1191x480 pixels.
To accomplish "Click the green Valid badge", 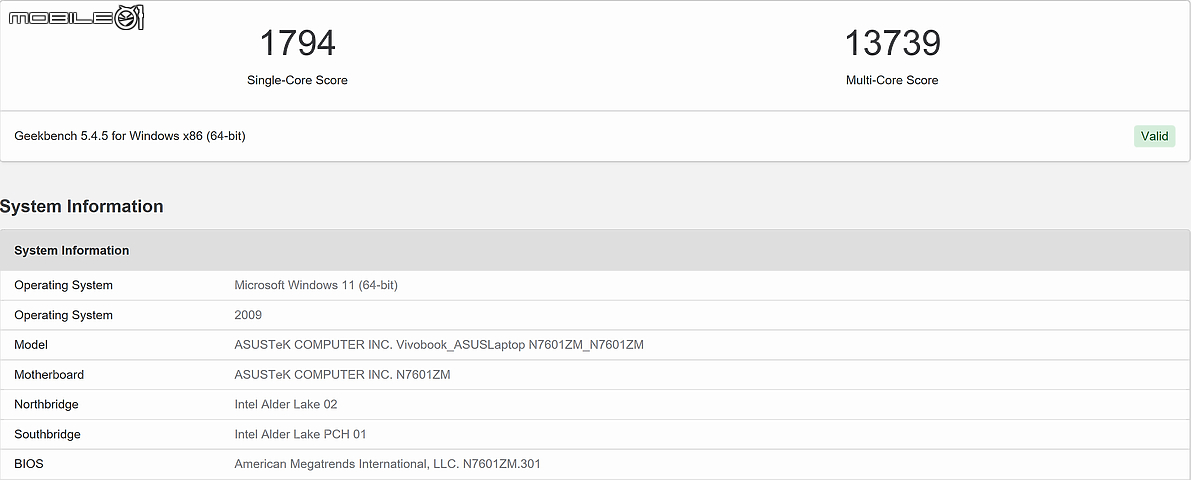I will 1154,136.
